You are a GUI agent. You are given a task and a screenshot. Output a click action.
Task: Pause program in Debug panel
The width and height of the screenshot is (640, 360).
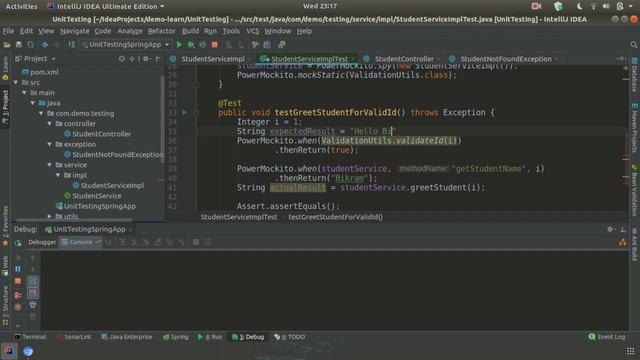(18, 269)
